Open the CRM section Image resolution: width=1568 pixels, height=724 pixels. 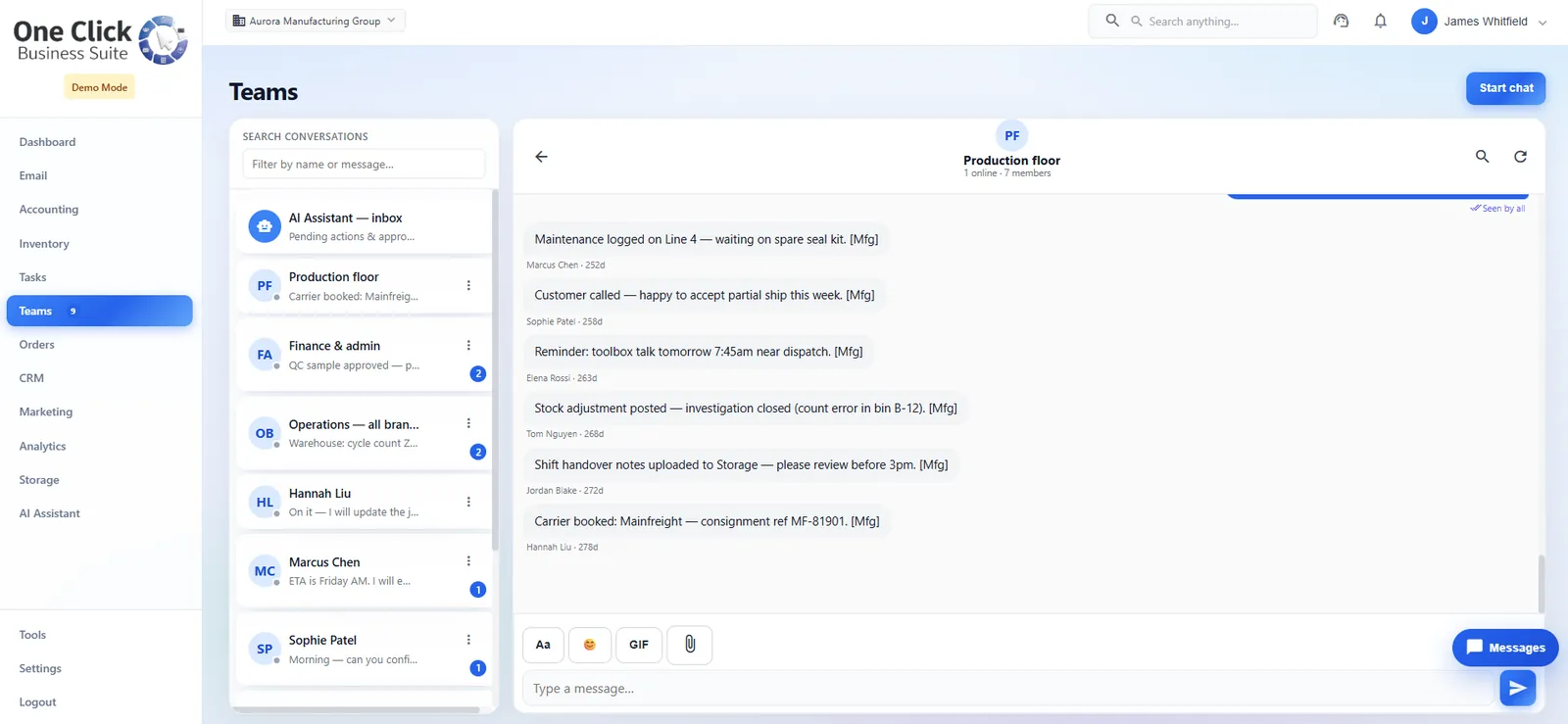pyautogui.click(x=31, y=378)
